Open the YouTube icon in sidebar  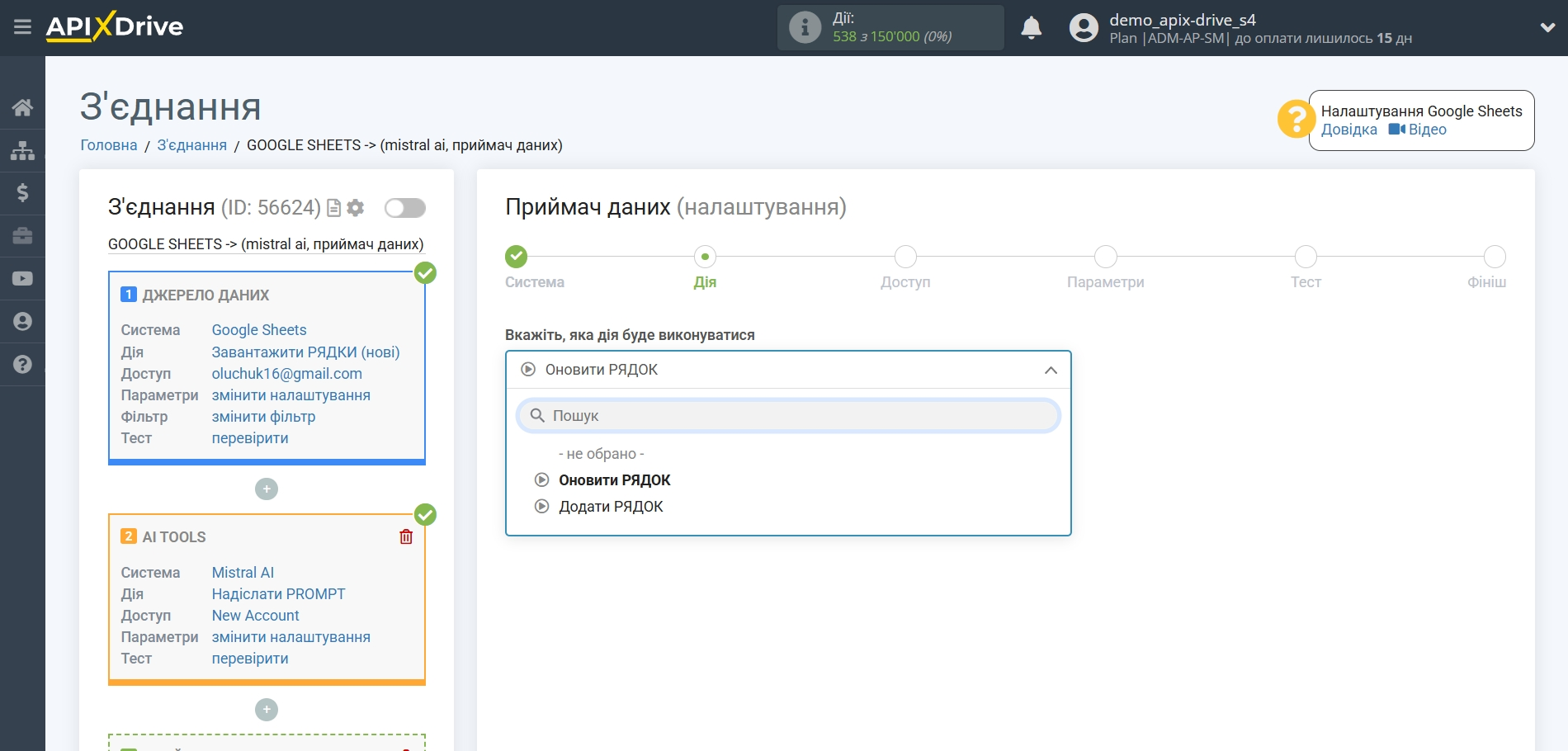22,278
